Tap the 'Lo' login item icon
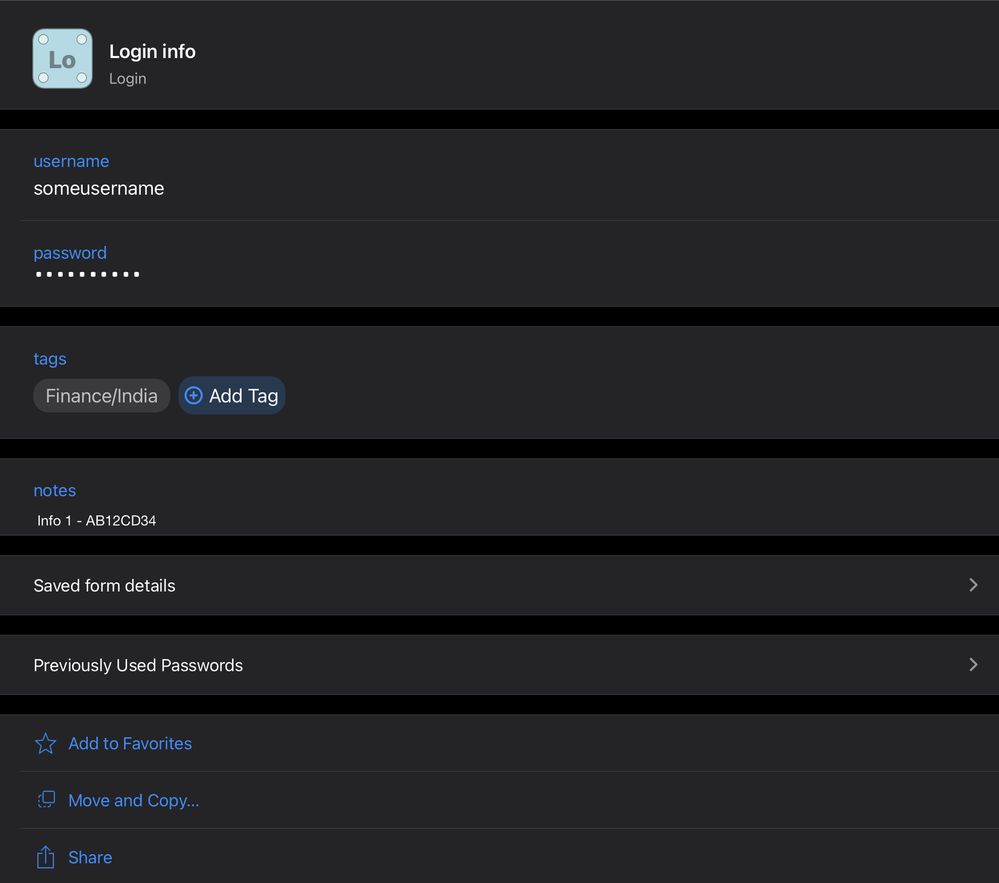This screenshot has width=999, height=883. pos(62,59)
